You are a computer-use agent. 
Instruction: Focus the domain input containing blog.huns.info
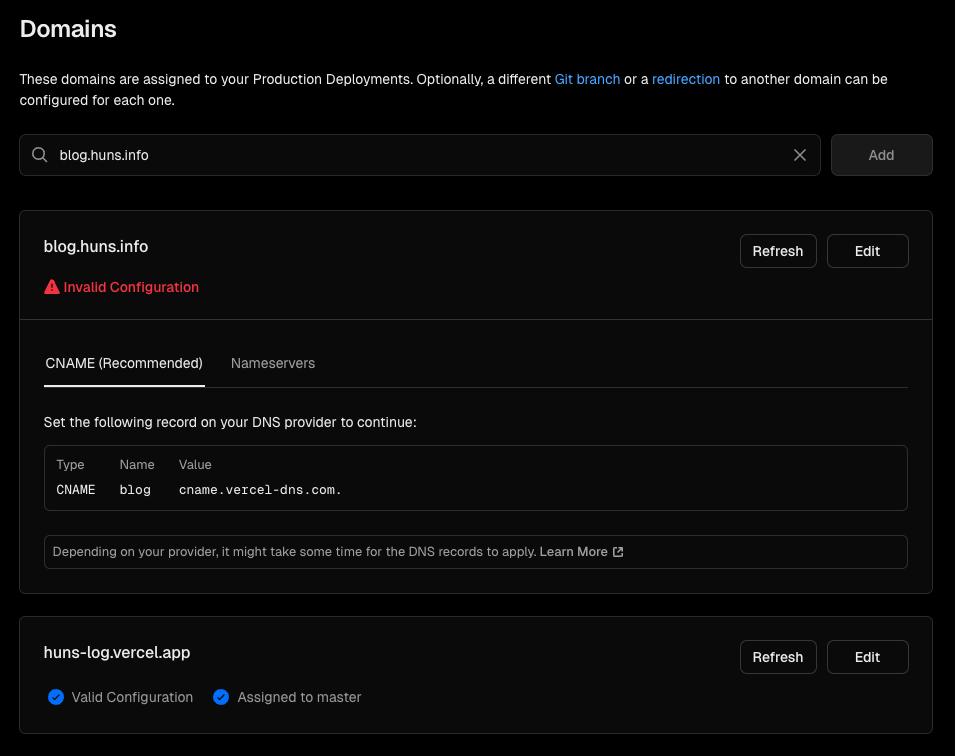[x=420, y=155]
